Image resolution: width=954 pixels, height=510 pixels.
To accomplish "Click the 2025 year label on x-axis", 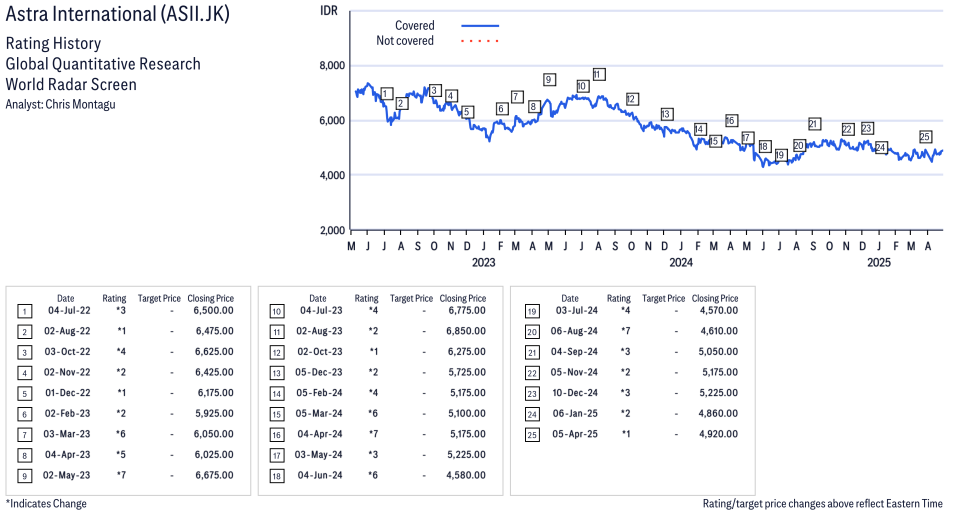I will [x=879, y=262].
